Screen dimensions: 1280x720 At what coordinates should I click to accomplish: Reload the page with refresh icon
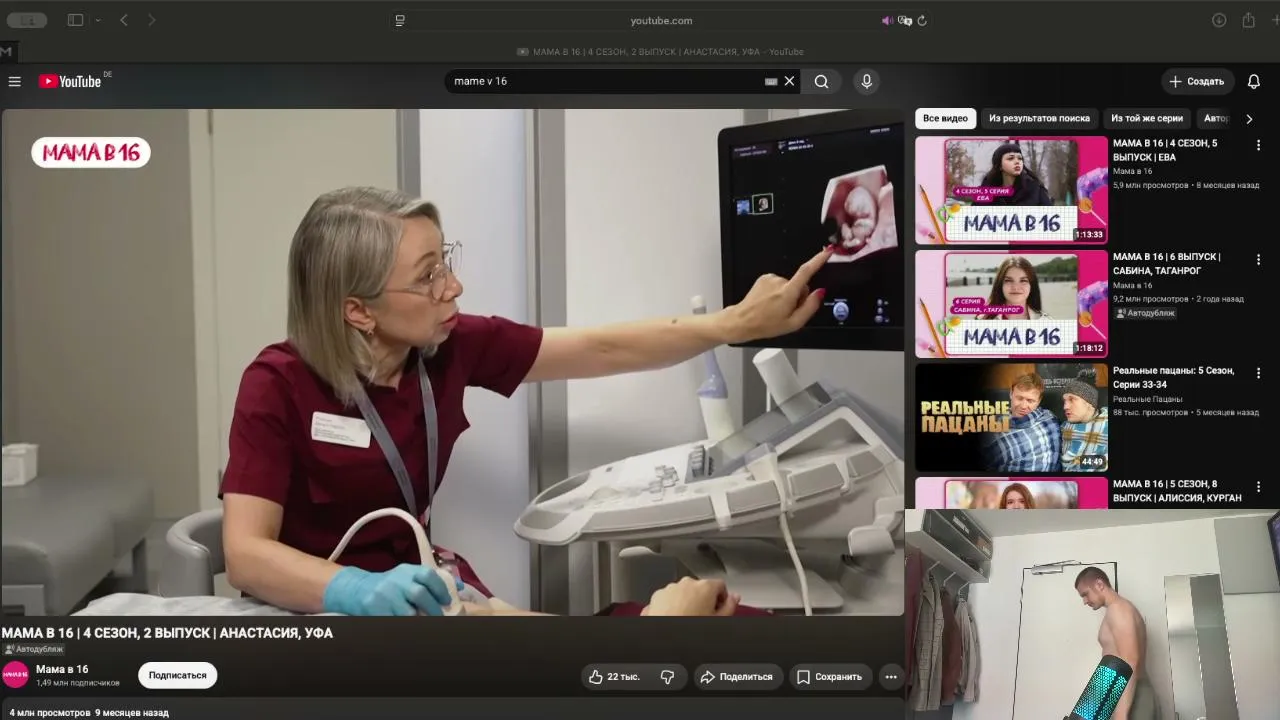[x=922, y=20]
